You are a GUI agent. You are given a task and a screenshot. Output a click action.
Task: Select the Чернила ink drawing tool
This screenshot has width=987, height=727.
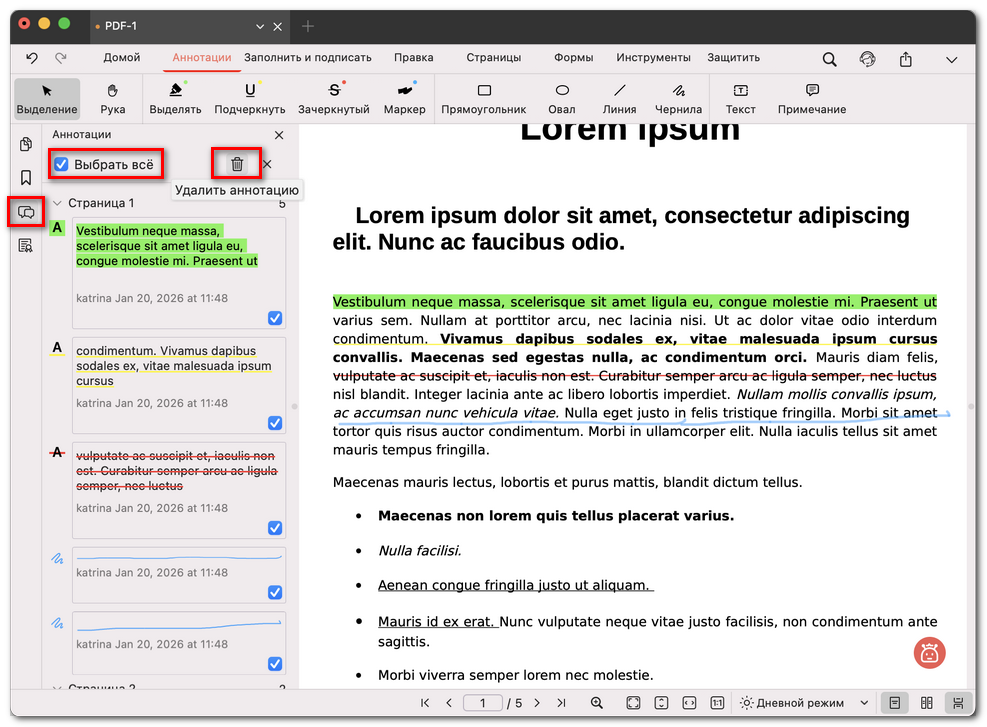(678, 98)
